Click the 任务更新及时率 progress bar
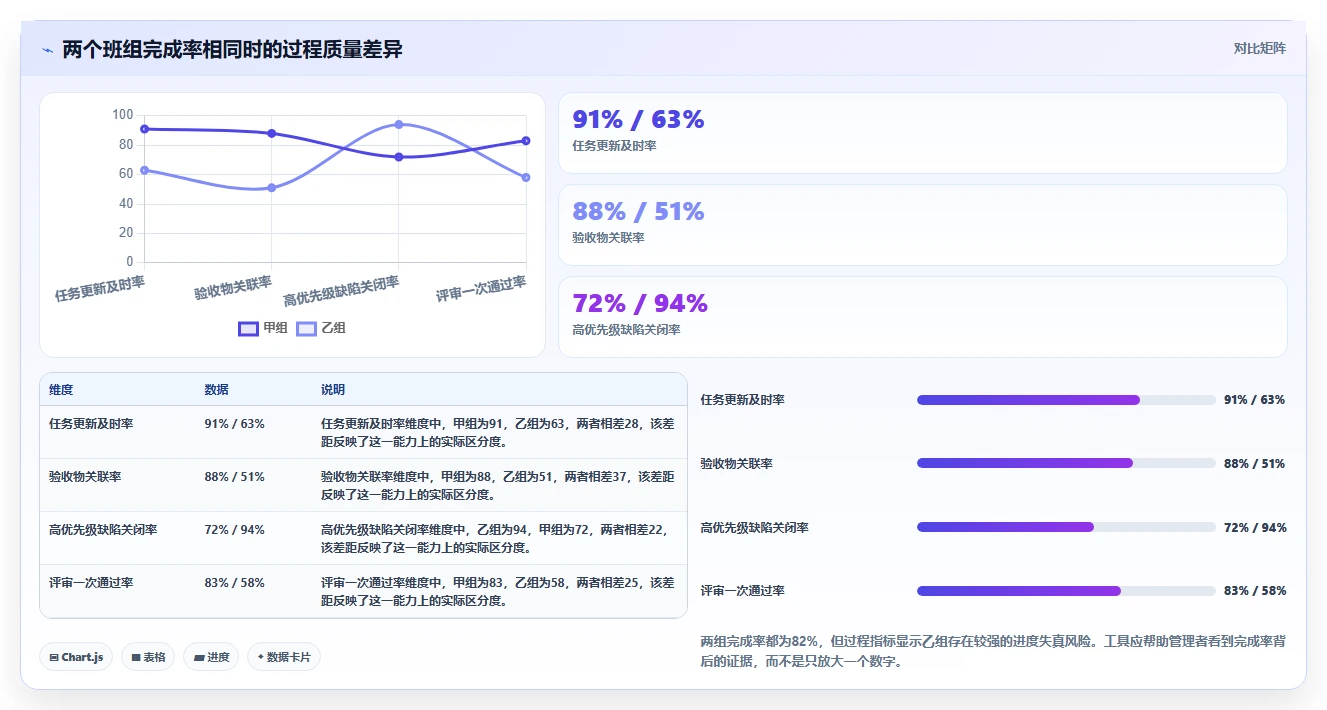The width and height of the screenshot is (1327, 710). (x=1066, y=400)
